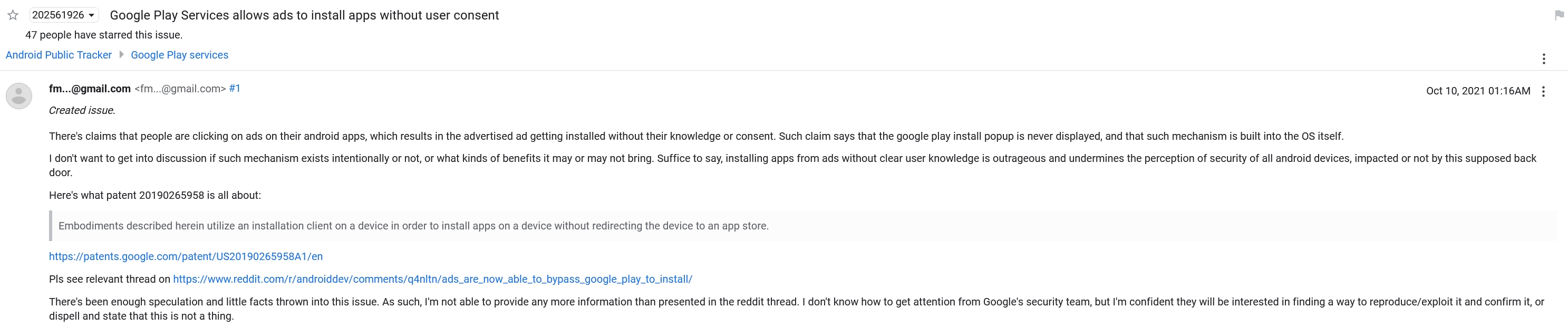The image size is (1568, 336).
Task: Click the commenter's avatar icon
Action: [x=19, y=95]
